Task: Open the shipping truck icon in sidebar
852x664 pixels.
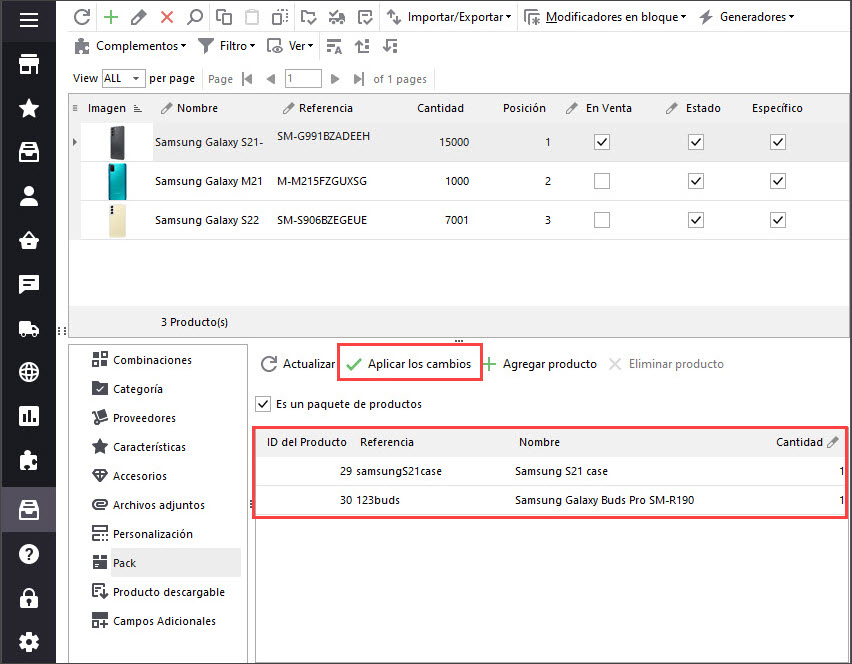Action: 29,329
